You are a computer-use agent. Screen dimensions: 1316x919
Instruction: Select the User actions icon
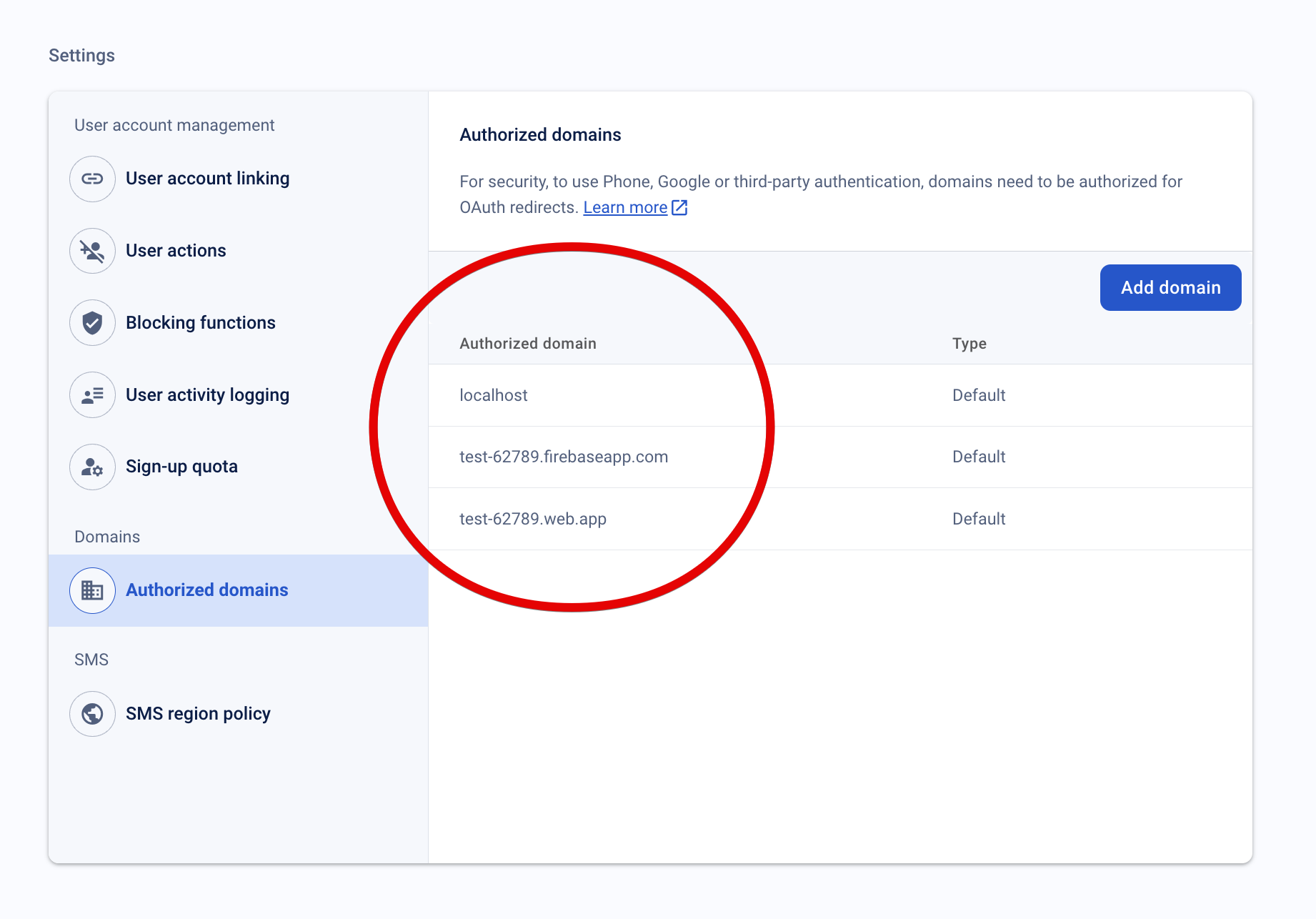pos(92,251)
